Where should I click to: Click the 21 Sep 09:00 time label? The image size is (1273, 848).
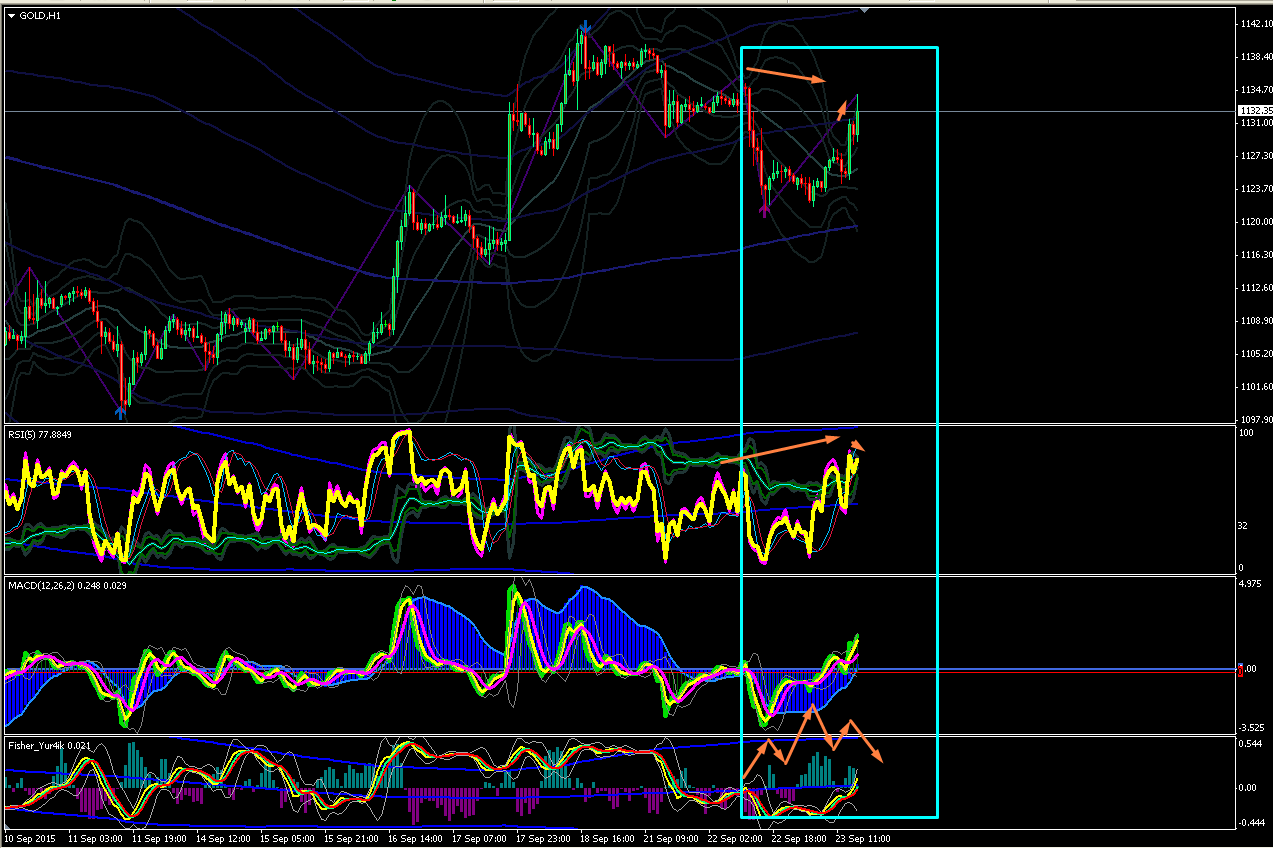click(670, 838)
